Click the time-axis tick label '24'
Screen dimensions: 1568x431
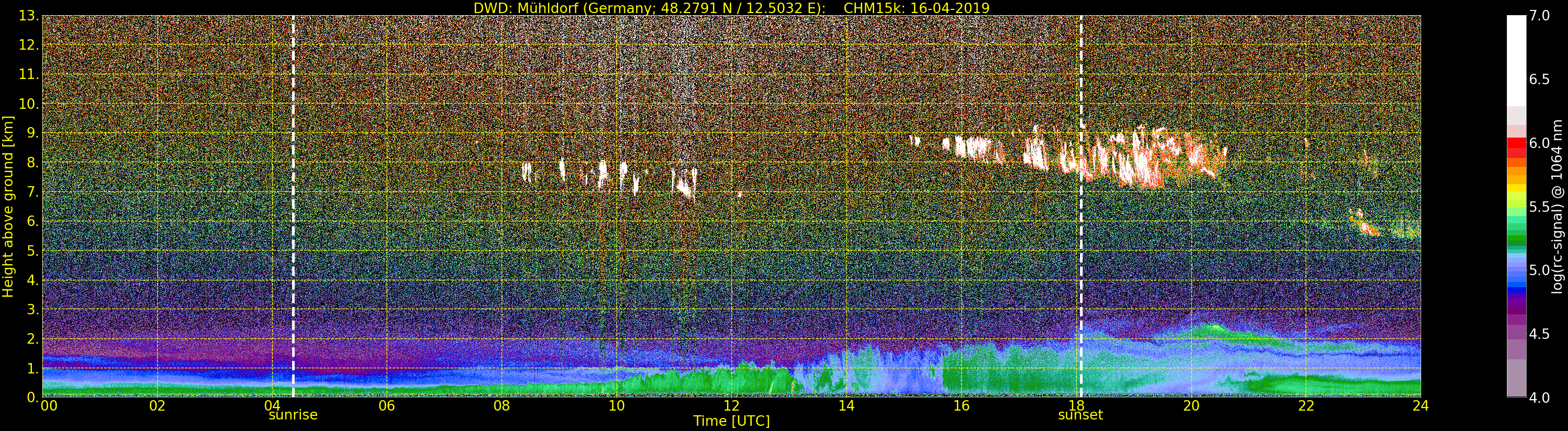tap(1421, 406)
